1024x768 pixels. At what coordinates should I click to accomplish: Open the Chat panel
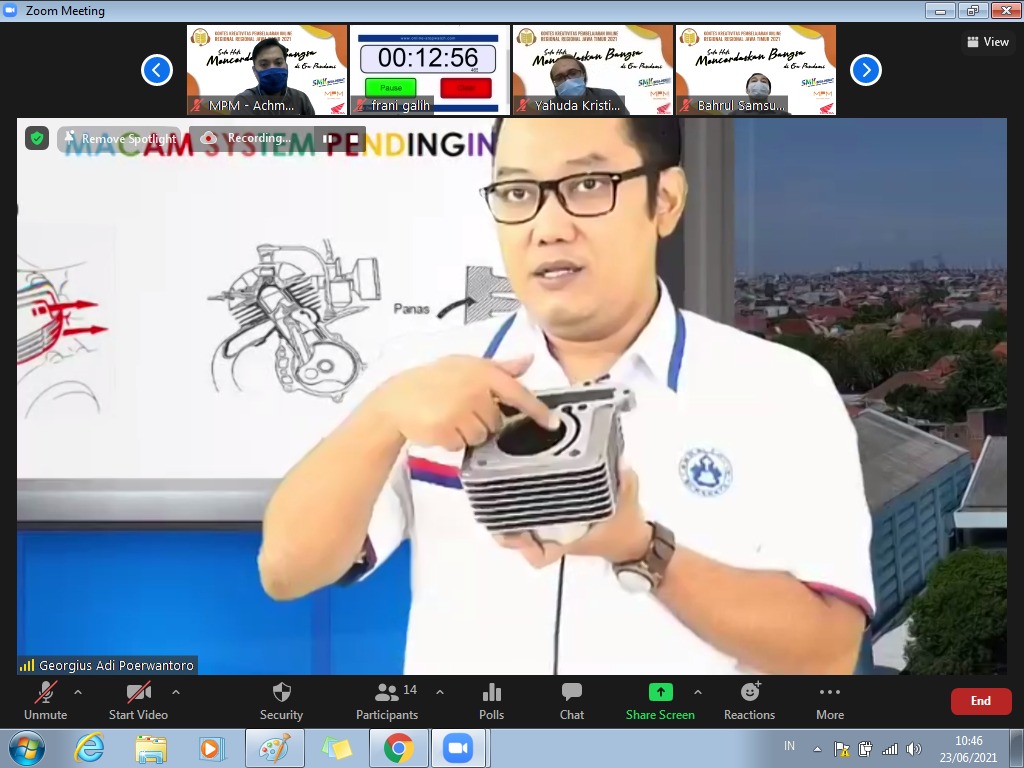pos(572,700)
